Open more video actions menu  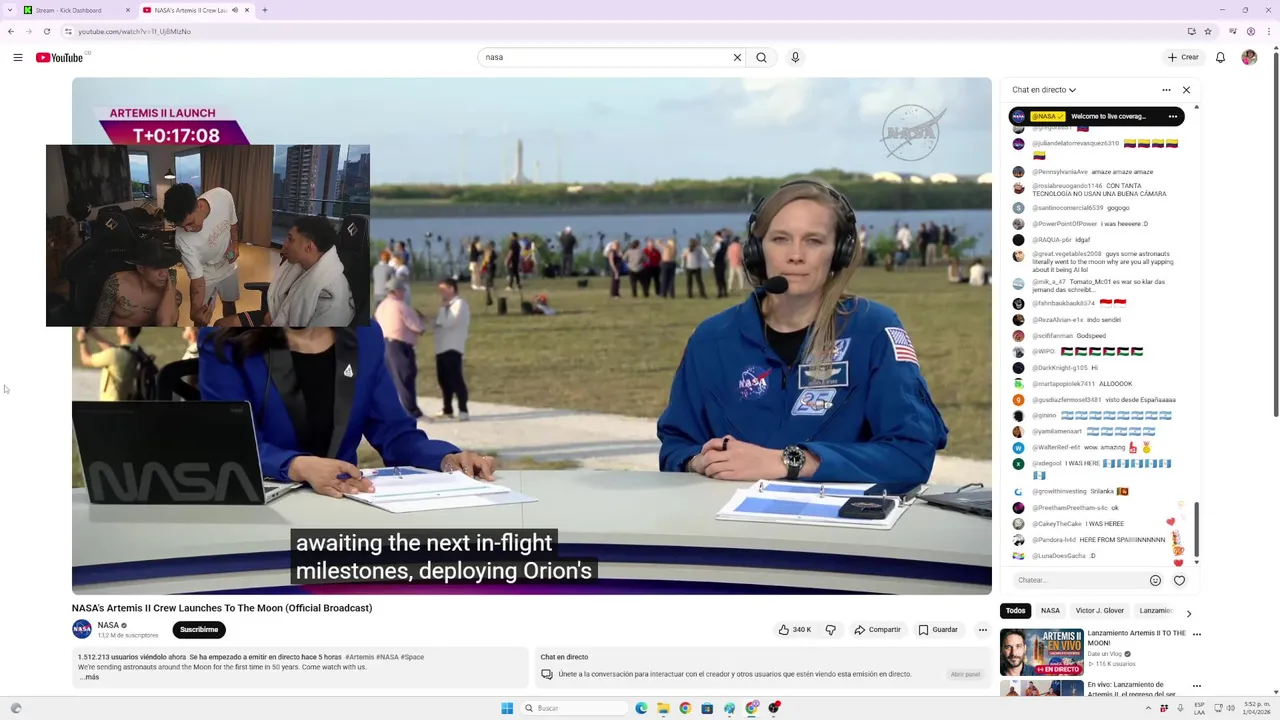coord(982,630)
